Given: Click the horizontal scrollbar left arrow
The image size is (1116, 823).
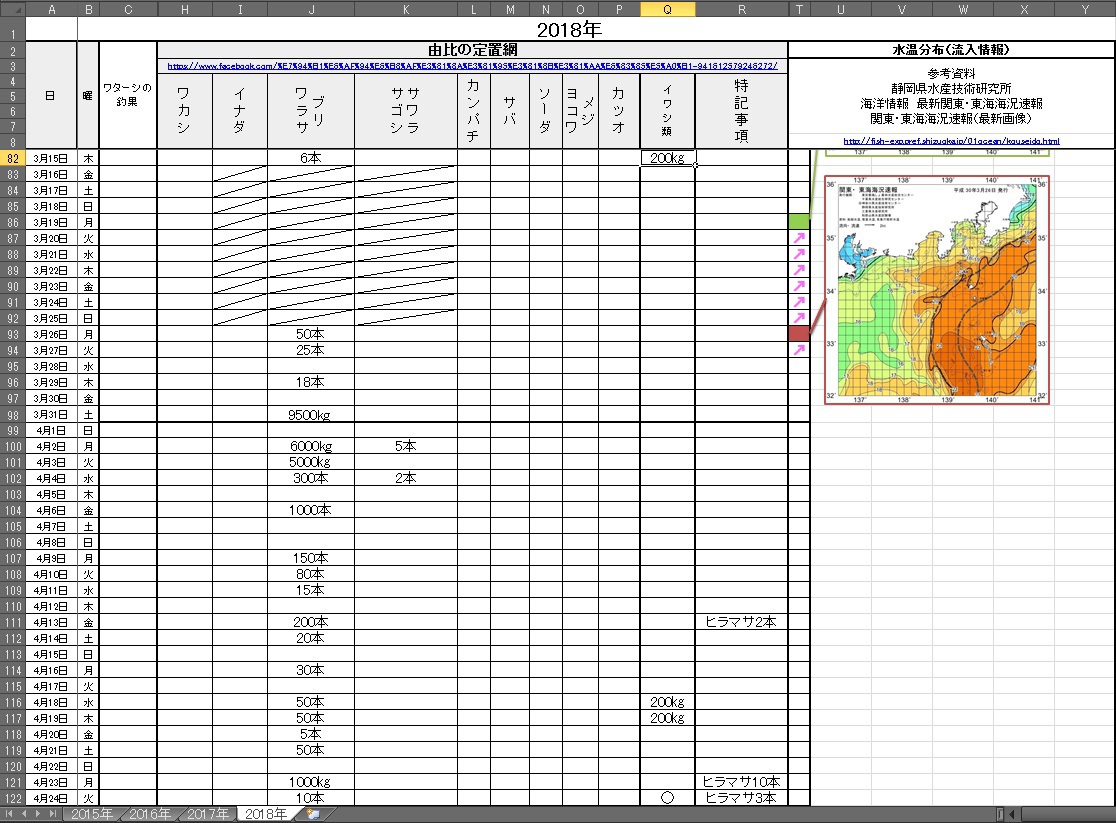Looking at the screenshot, I should coord(1013,814).
